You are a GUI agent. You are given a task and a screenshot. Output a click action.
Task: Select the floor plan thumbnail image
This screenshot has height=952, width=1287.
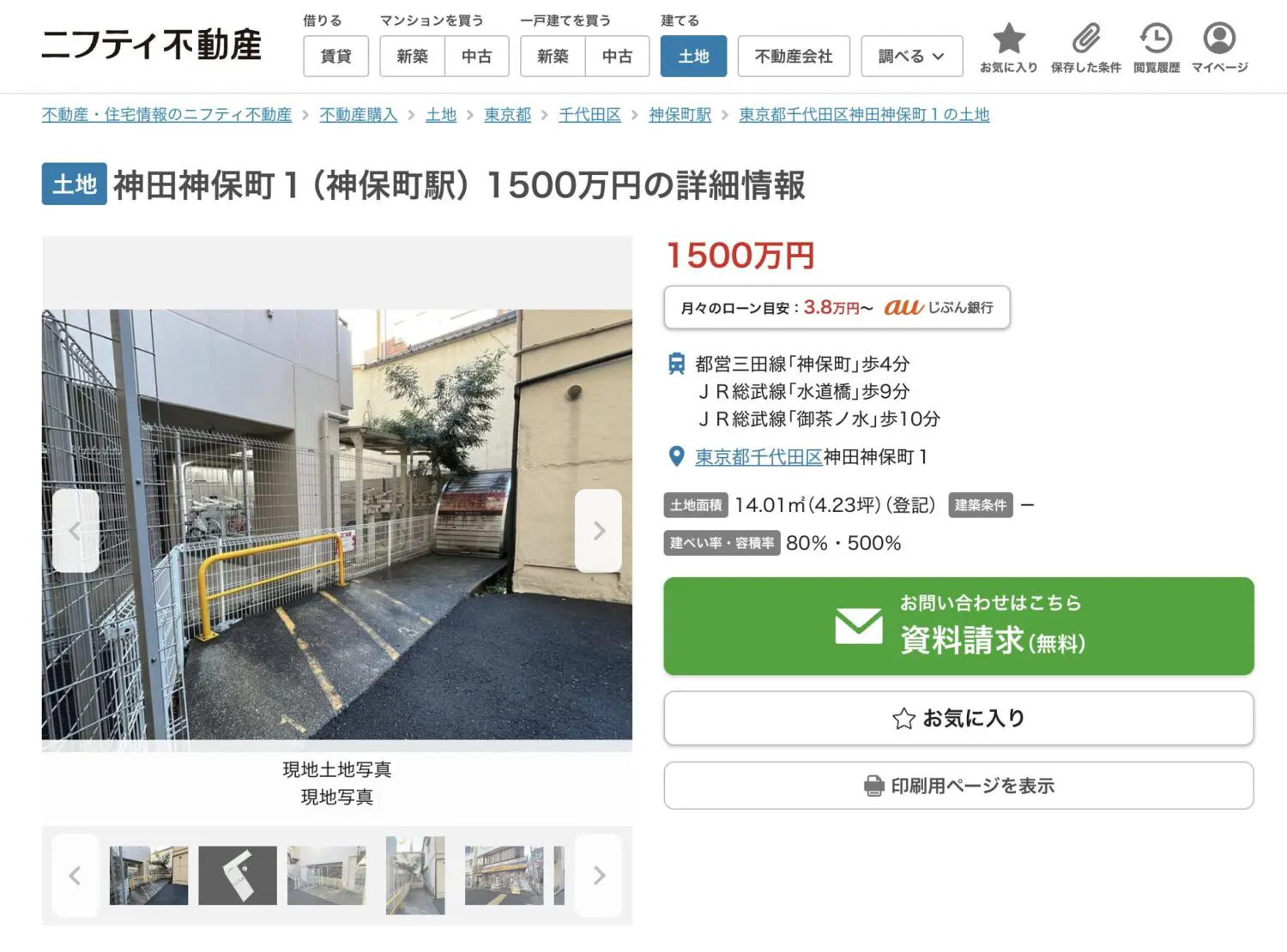(x=238, y=876)
